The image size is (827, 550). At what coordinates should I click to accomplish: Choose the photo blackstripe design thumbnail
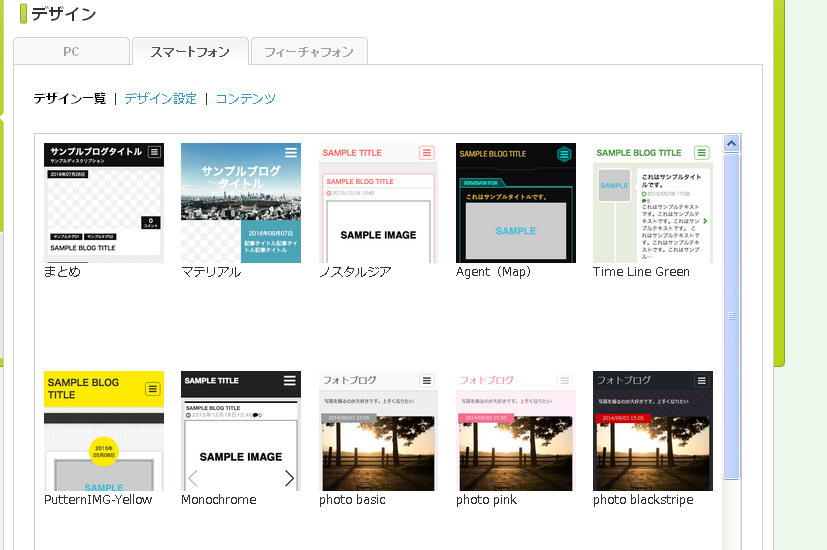click(x=653, y=431)
